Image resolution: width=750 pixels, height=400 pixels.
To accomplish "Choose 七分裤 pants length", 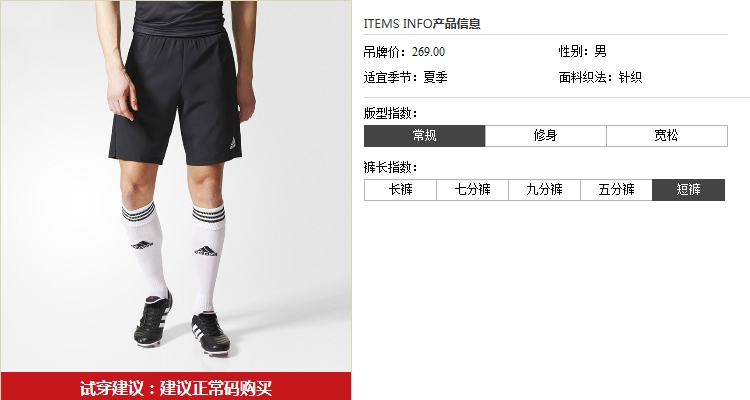I will (472, 190).
